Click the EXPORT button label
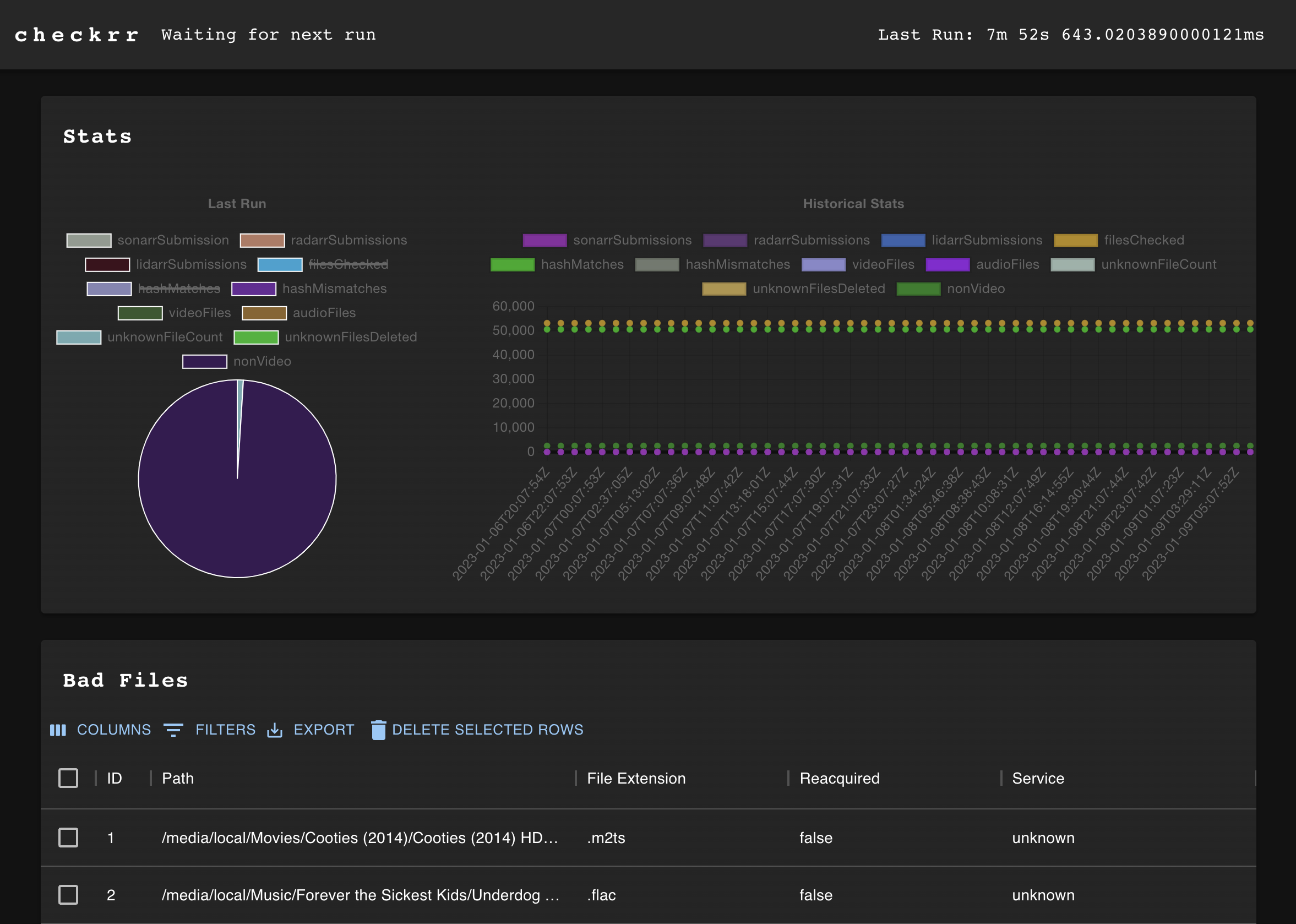 [324, 730]
